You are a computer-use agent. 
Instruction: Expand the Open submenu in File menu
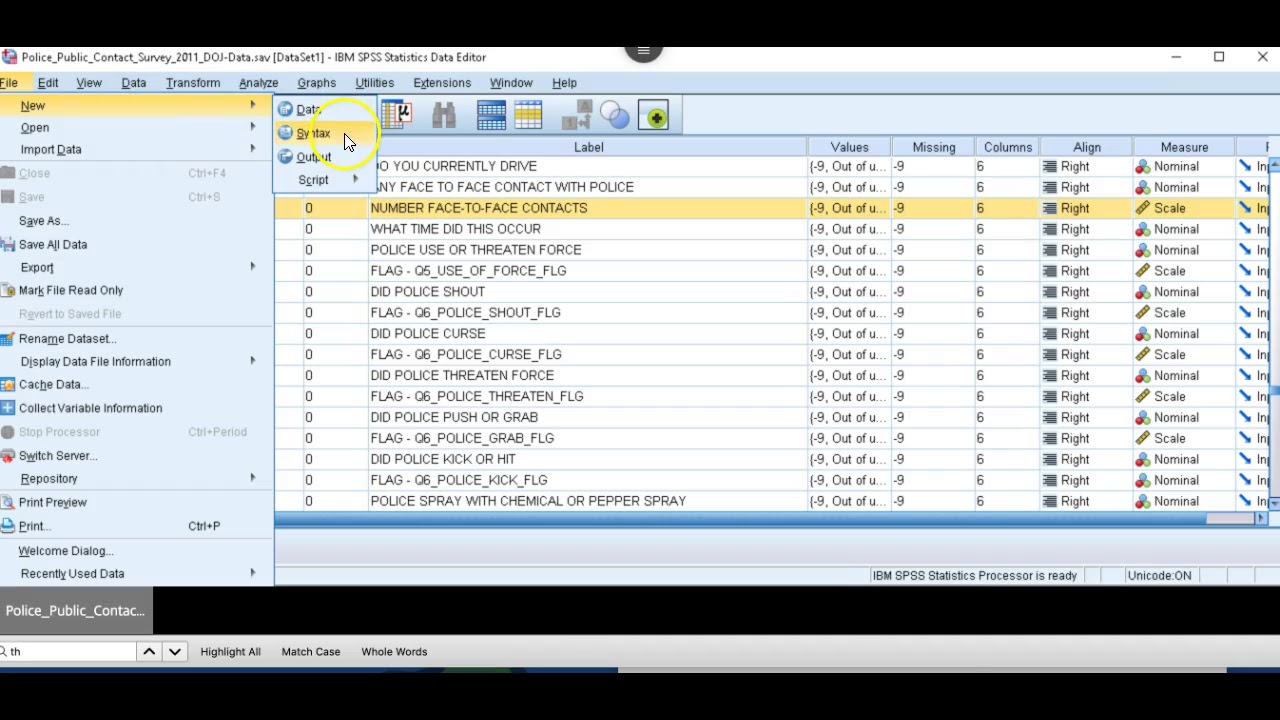[x=137, y=128]
